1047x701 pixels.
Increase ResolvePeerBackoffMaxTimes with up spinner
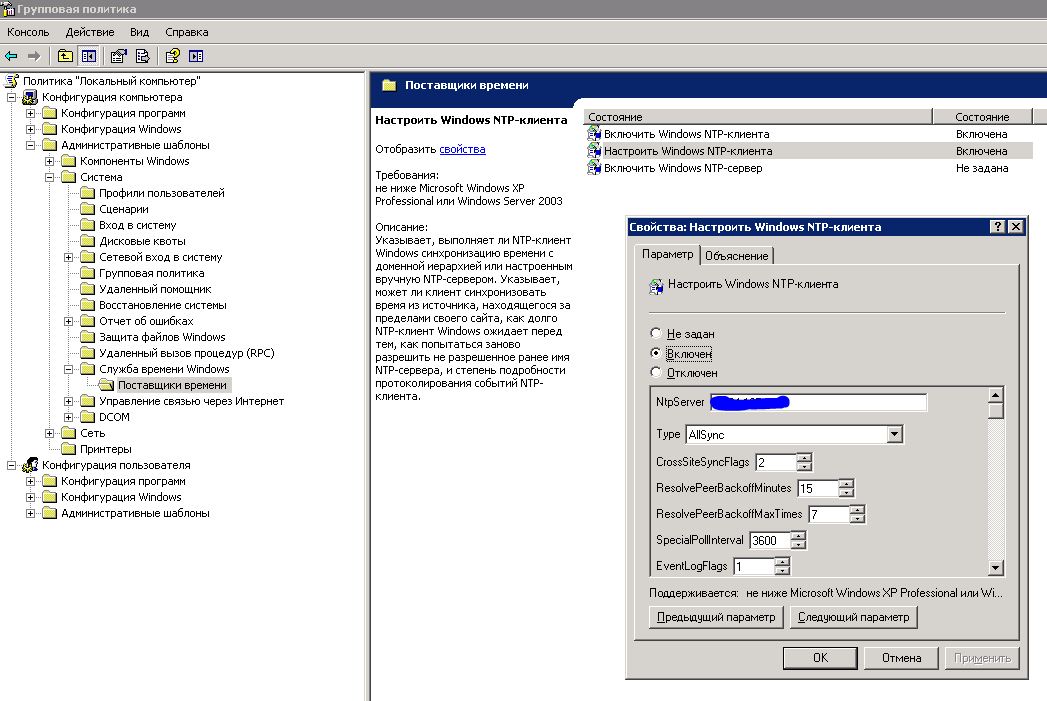(x=857, y=509)
